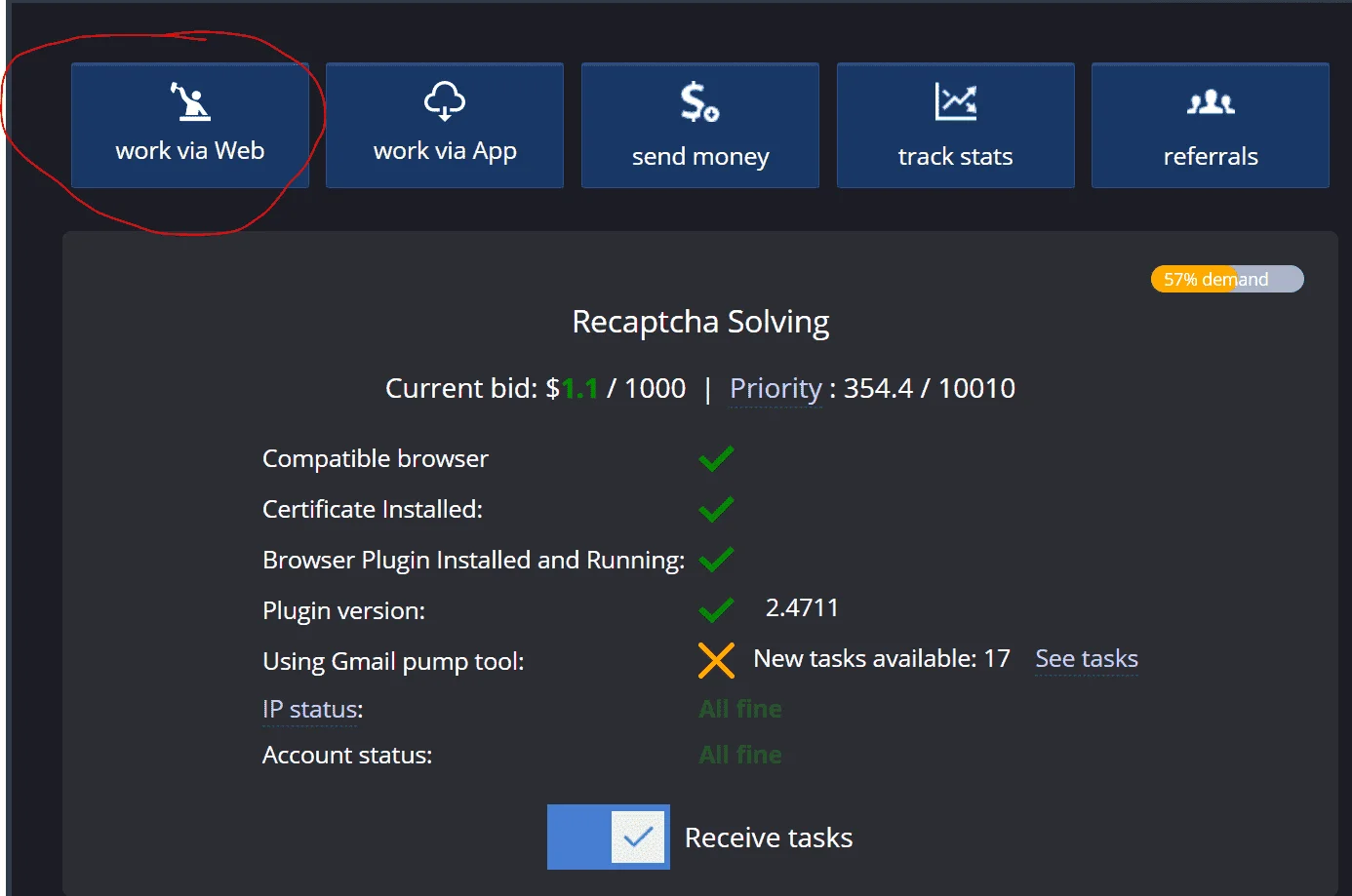Click the worker icon on work via Web
The width and height of the screenshot is (1352, 896).
click(190, 101)
